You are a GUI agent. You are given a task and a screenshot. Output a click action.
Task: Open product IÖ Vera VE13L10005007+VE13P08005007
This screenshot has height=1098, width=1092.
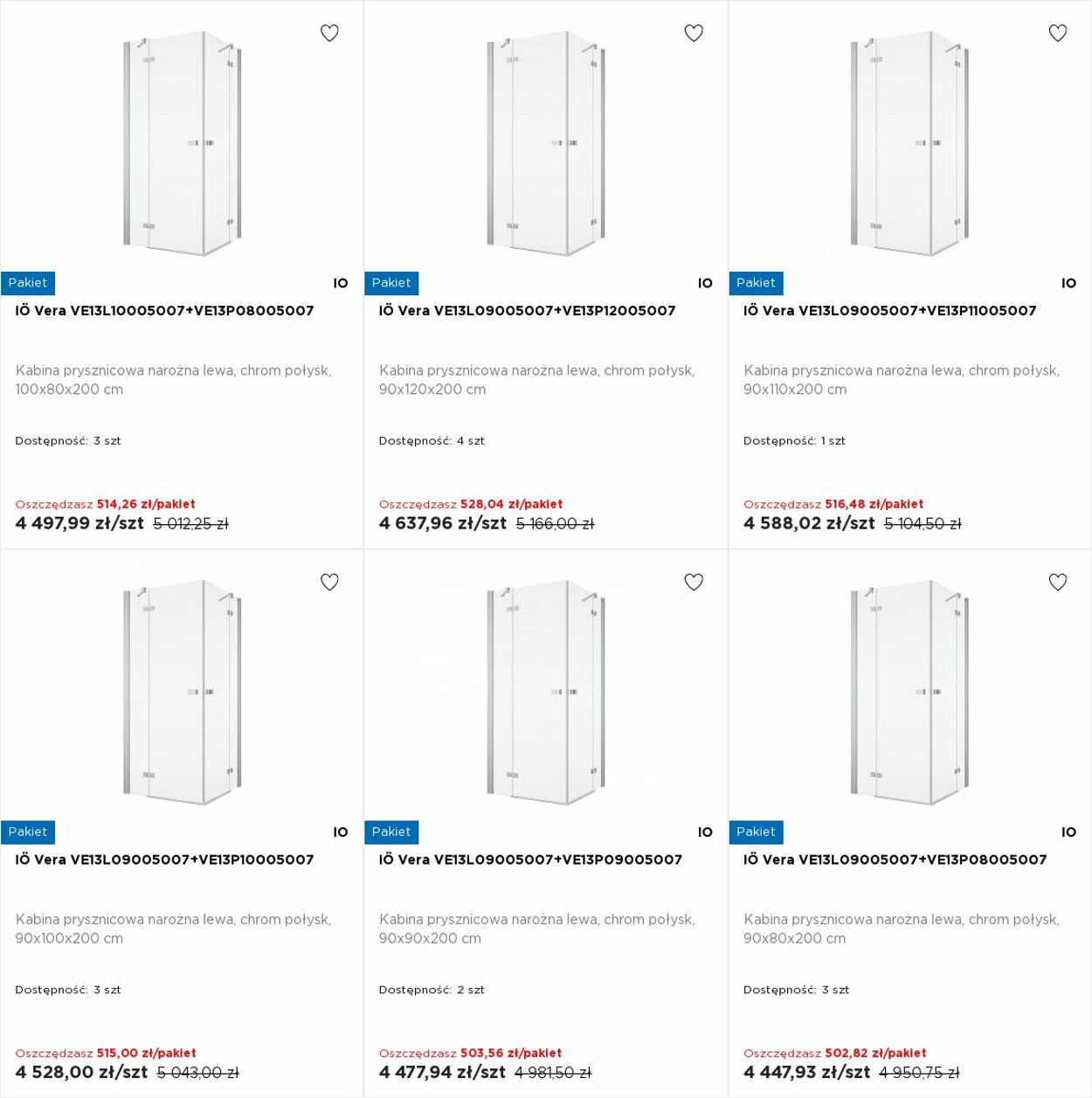pos(164,311)
